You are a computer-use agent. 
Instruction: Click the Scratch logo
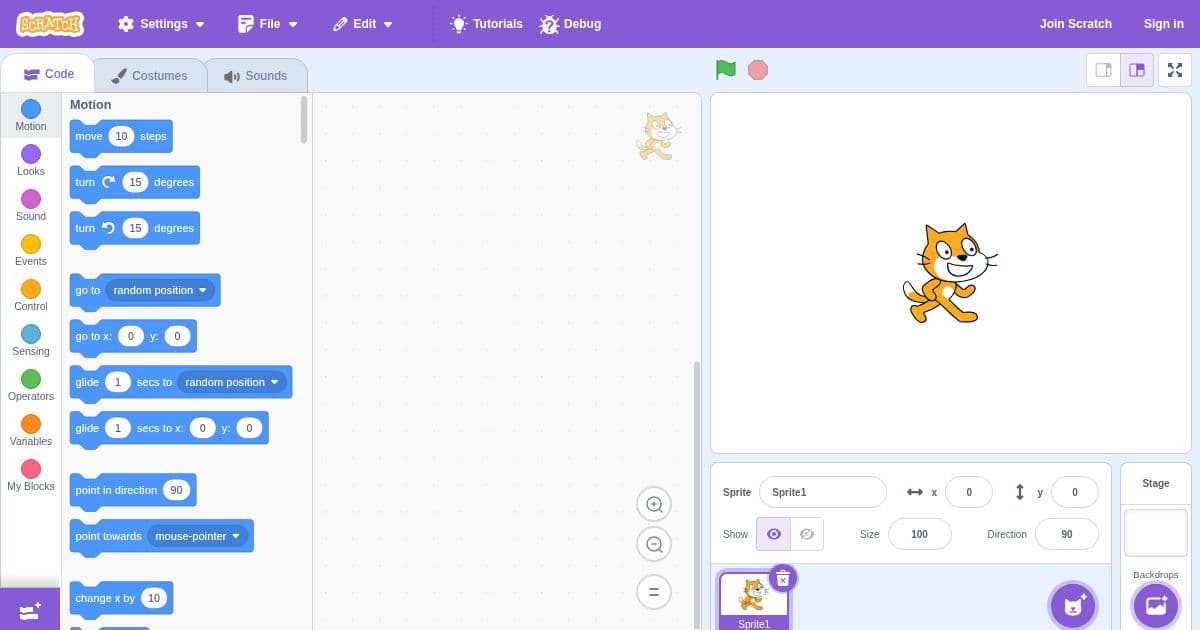(50, 23)
